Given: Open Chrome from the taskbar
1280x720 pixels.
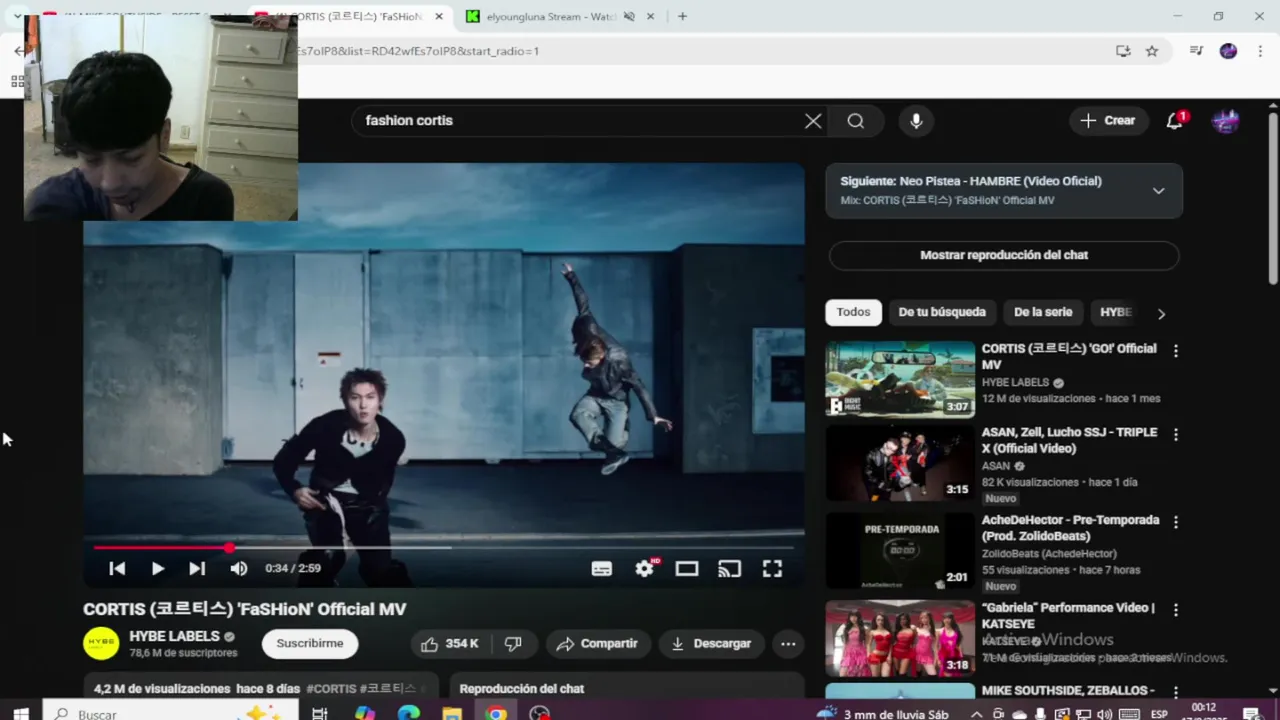Looking at the screenshot, I should [x=496, y=714].
